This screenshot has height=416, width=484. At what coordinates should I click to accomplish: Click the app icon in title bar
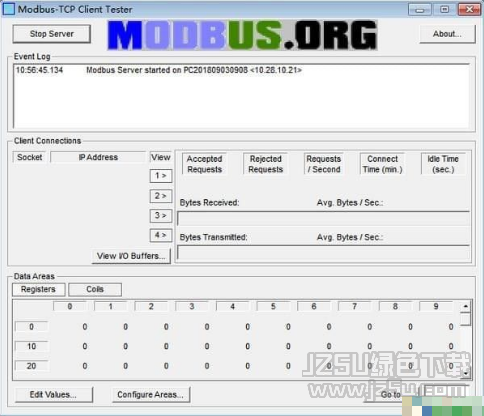(x=9, y=9)
